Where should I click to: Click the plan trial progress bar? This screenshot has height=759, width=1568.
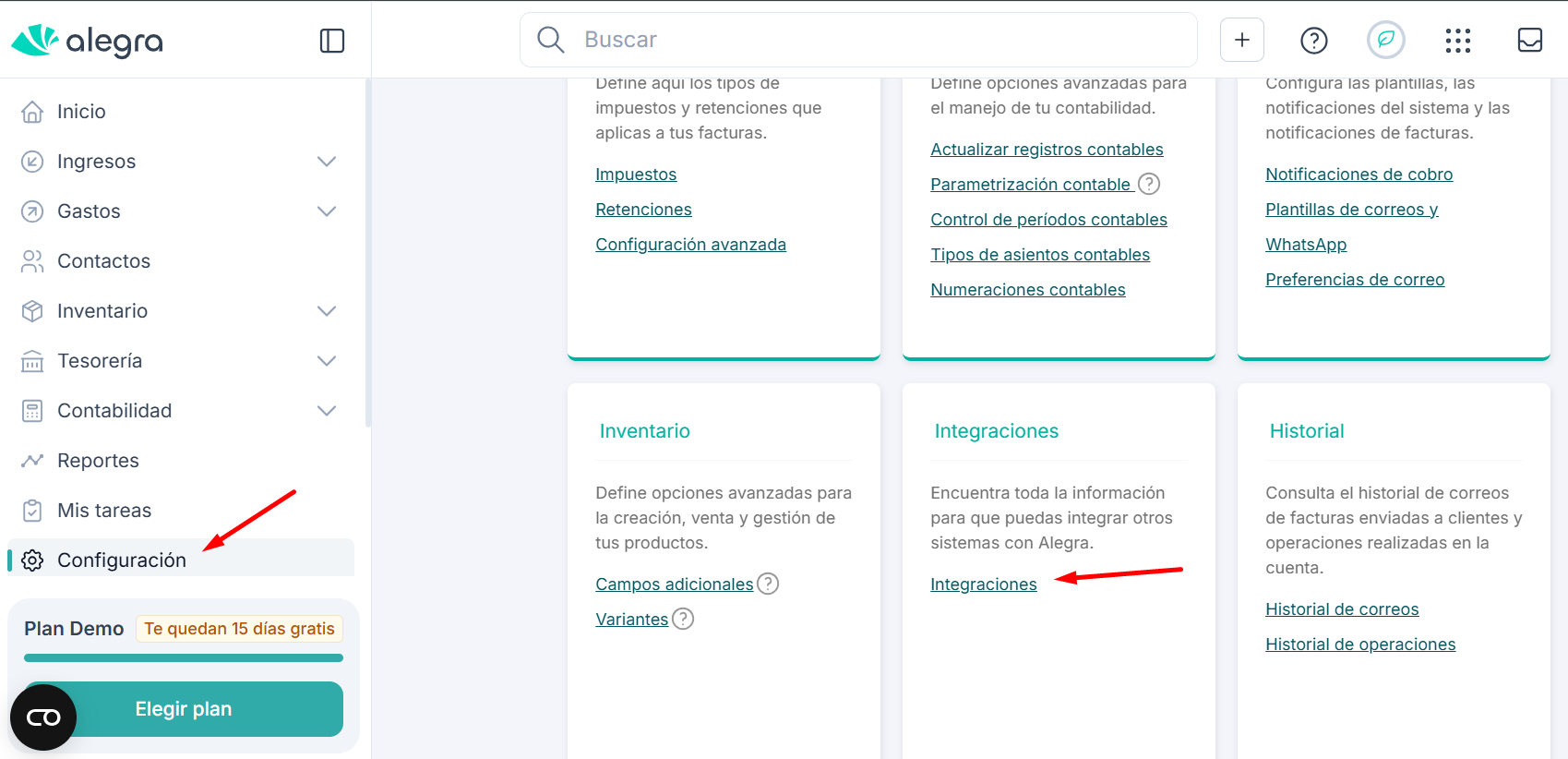pyautogui.click(x=184, y=658)
